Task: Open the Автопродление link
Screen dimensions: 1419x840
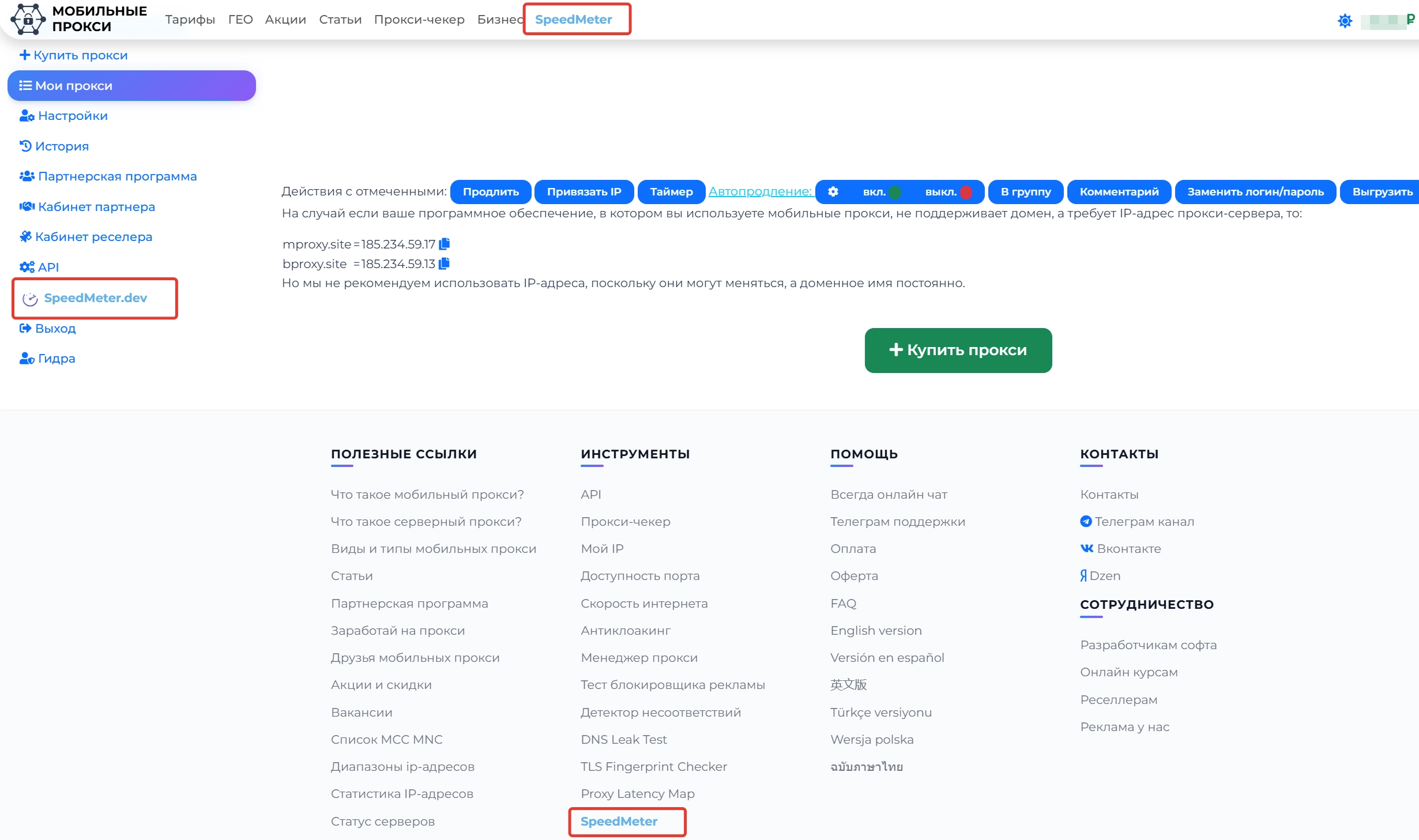Action: [759, 191]
